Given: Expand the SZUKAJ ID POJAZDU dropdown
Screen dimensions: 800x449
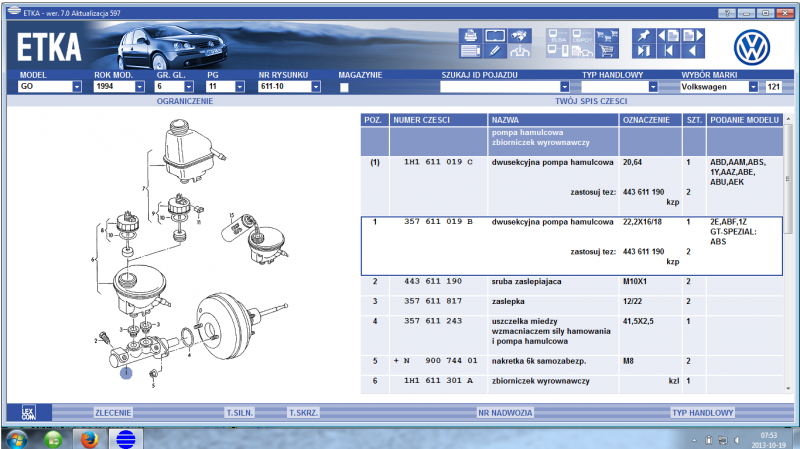Looking at the screenshot, I should (x=564, y=87).
